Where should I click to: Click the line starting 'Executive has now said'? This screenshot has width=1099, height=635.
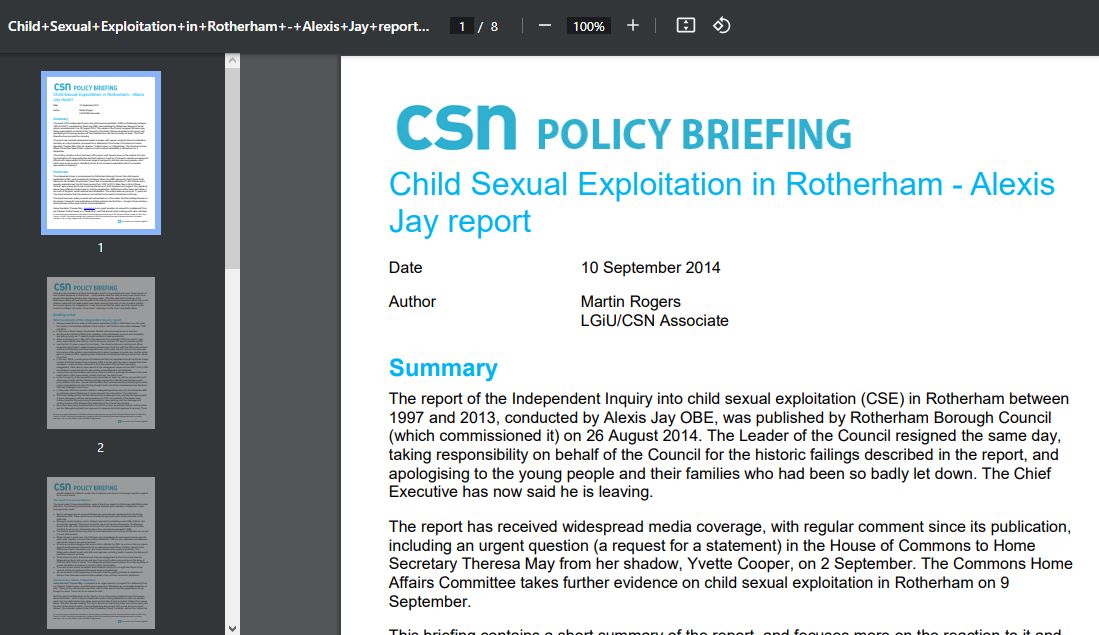[521, 492]
